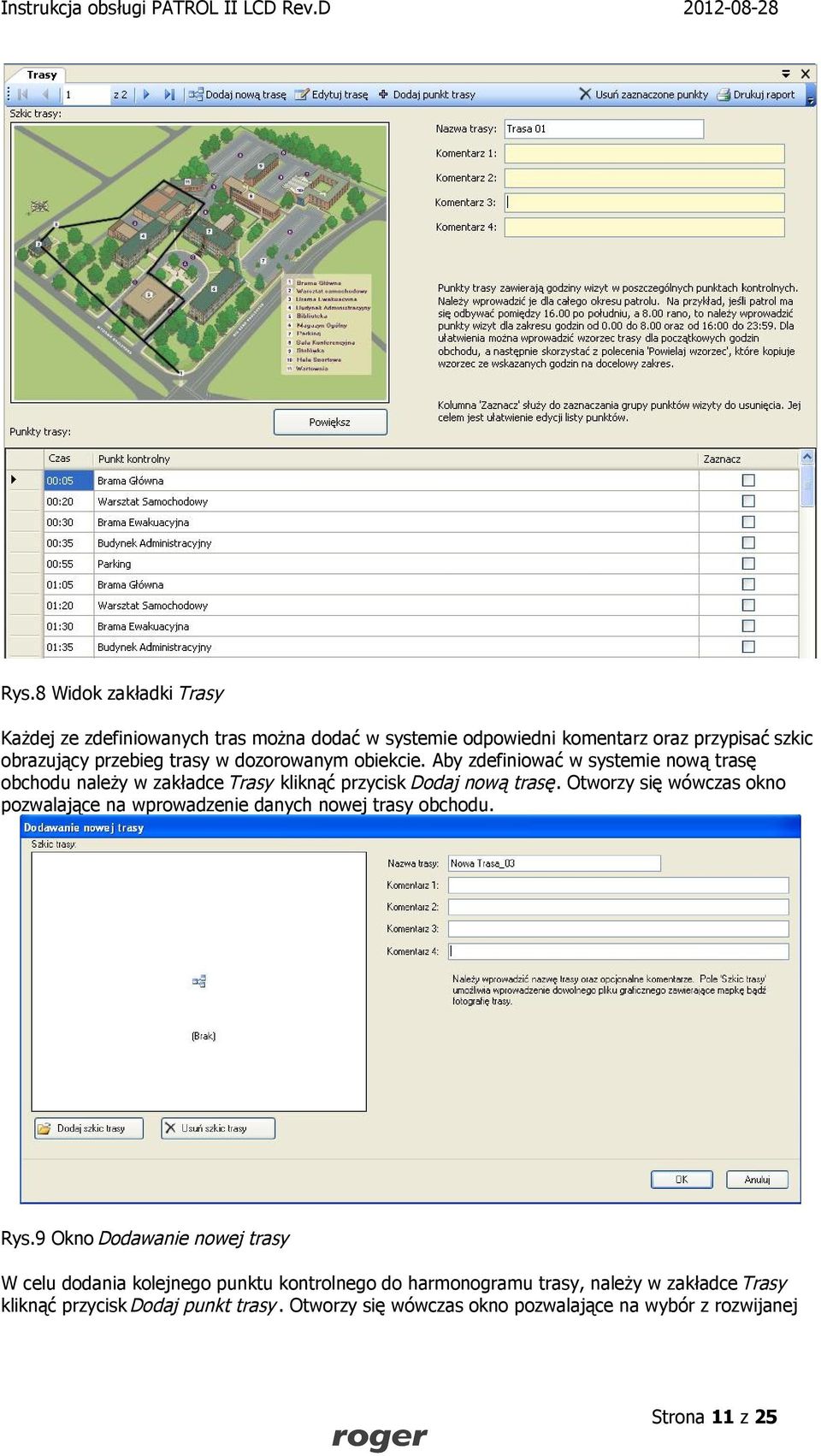The width and height of the screenshot is (821, 1456).
Task: Click Anuluj in Dodawanie nowej trasy
Action: (757, 1180)
